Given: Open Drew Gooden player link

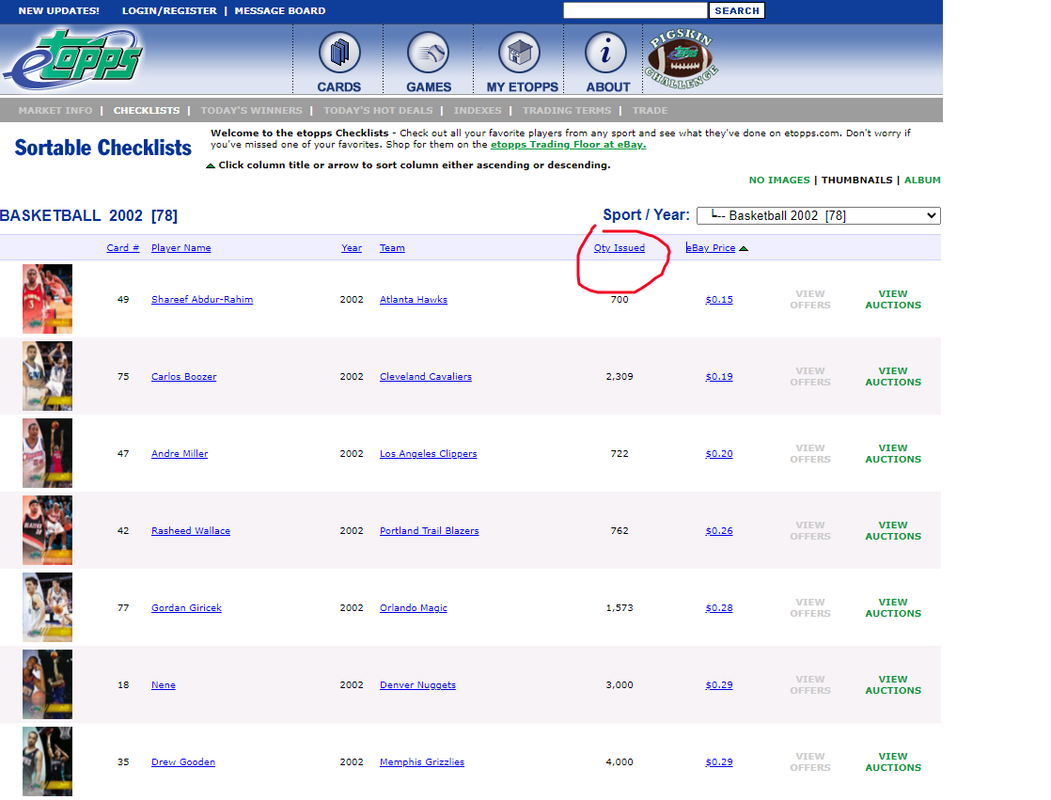Looking at the screenshot, I should 183,762.
